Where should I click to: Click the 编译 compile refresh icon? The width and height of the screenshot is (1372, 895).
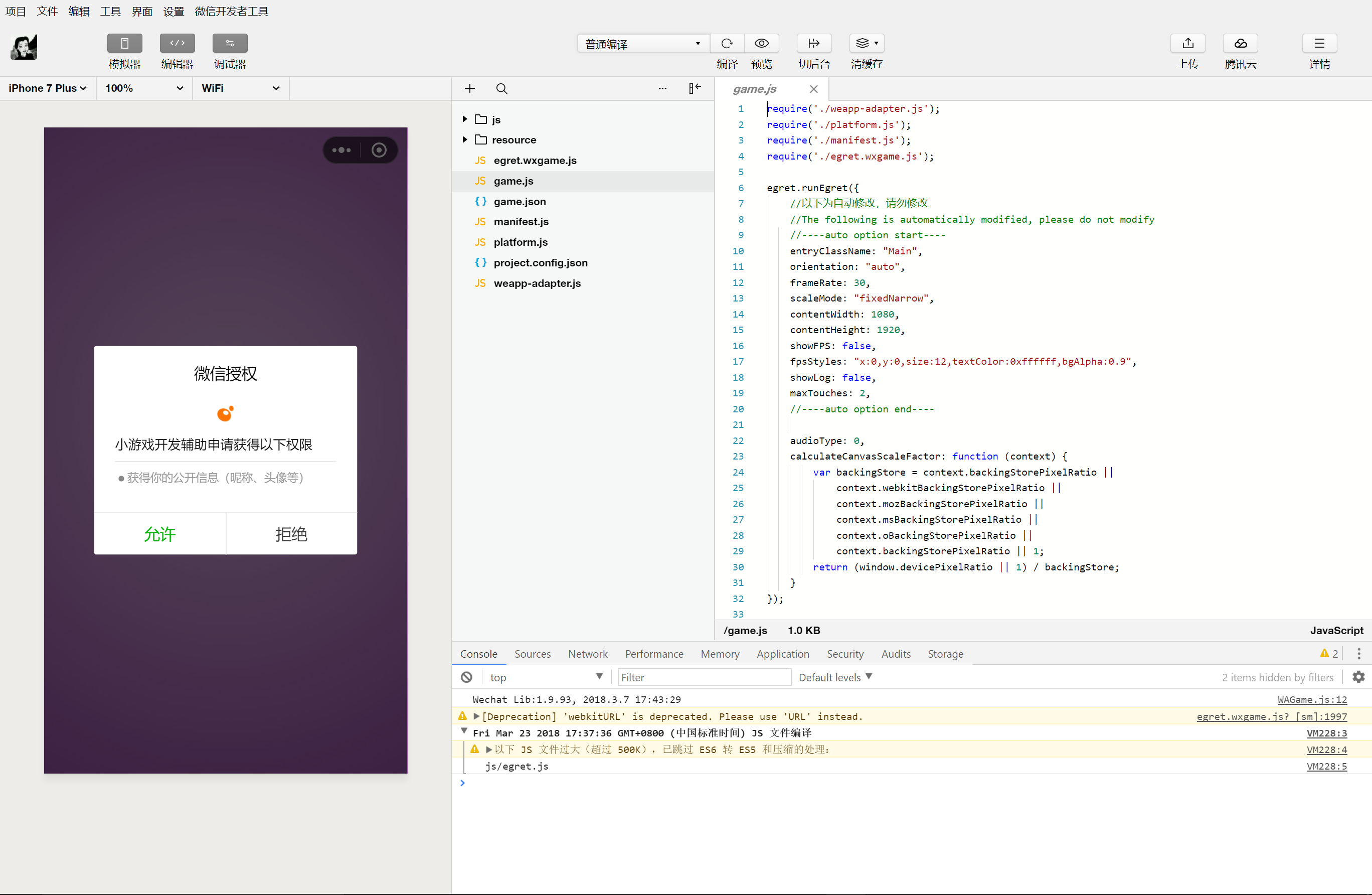[x=727, y=43]
